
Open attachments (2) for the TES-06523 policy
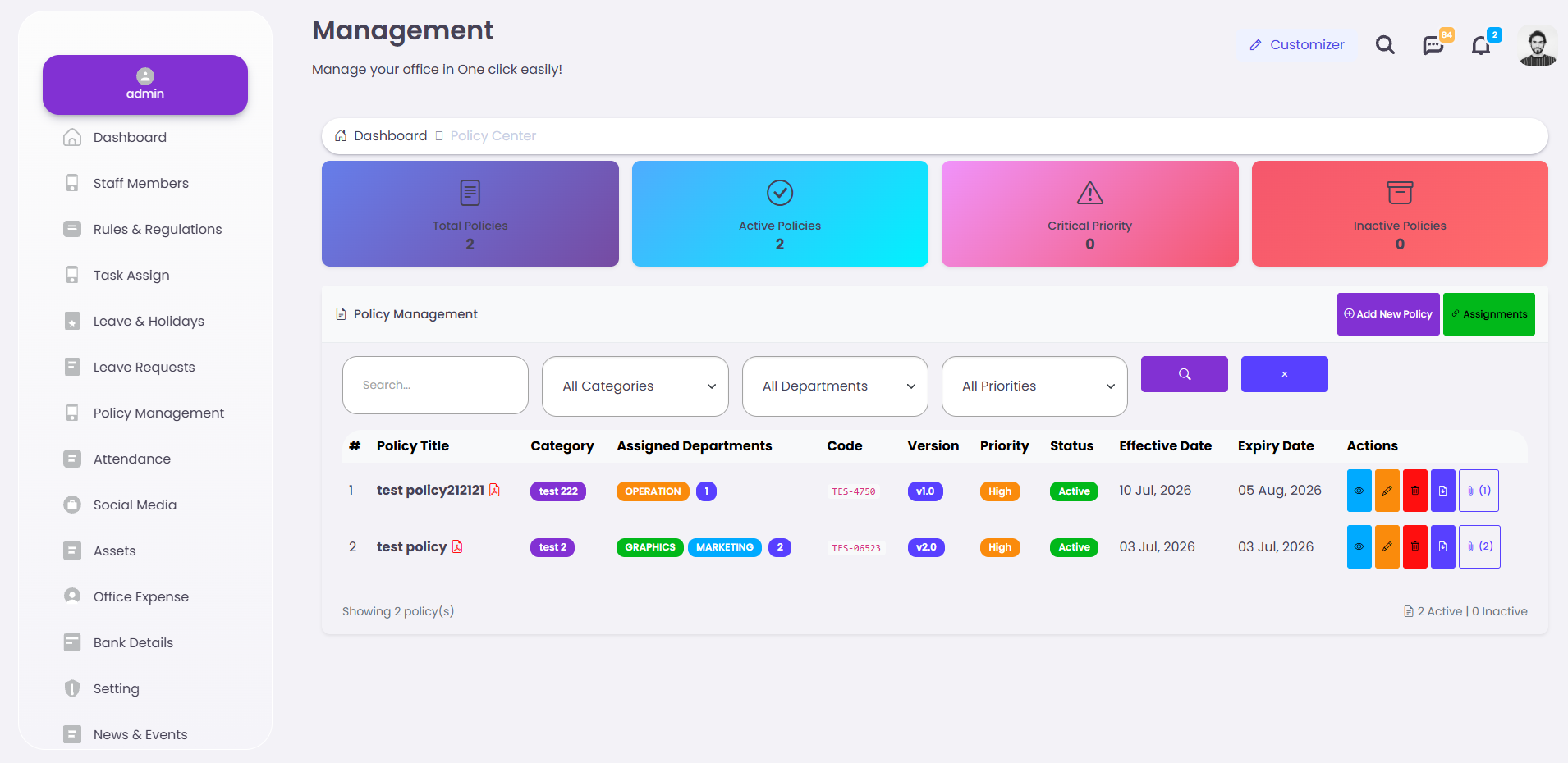[x=1479, y=546]
